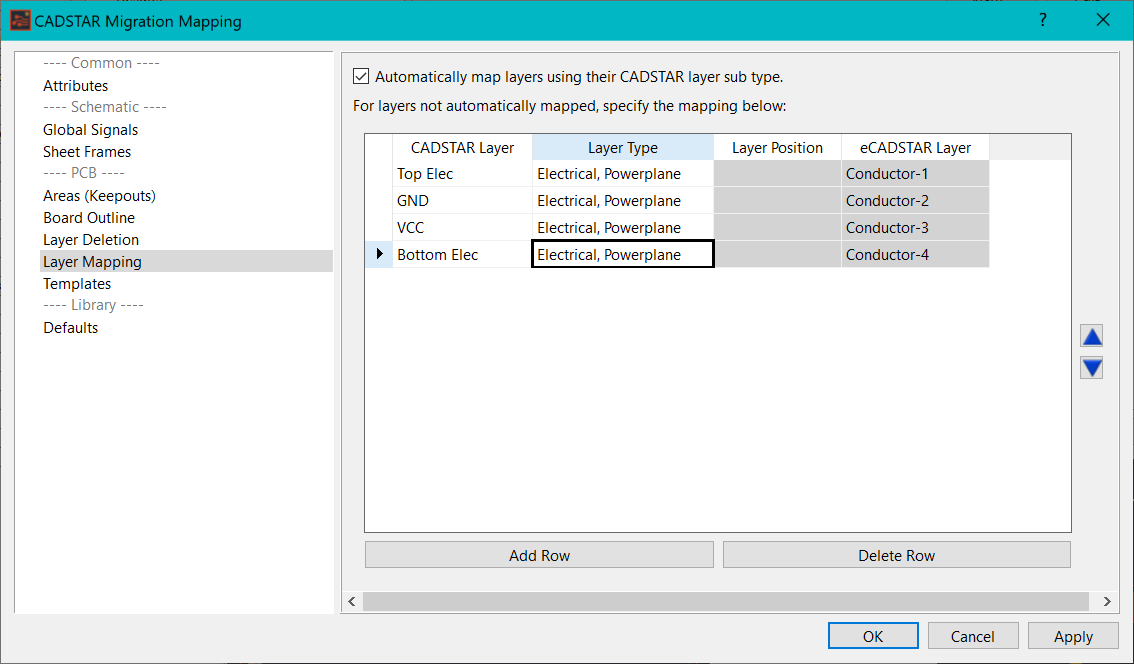Move the selected row up with blue arrow

point(1091,336)
